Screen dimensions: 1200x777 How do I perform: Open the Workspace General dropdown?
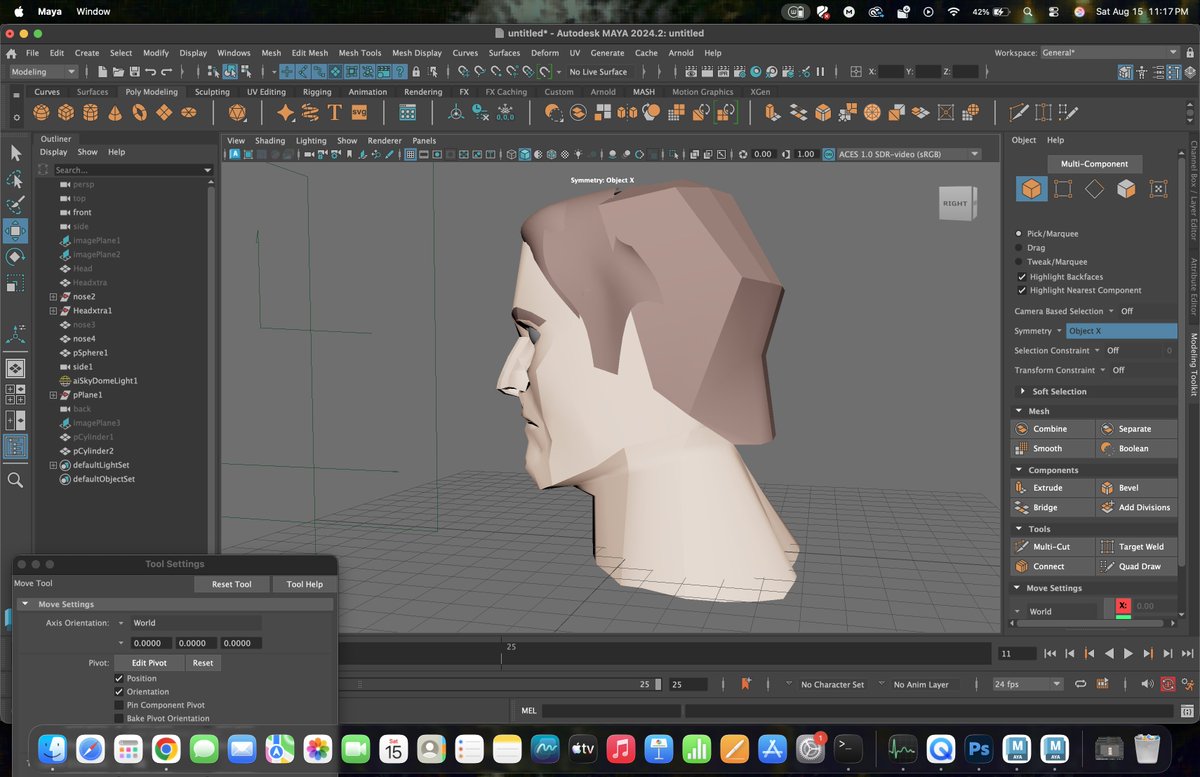pyautogui.click(x=1110, y=52)
